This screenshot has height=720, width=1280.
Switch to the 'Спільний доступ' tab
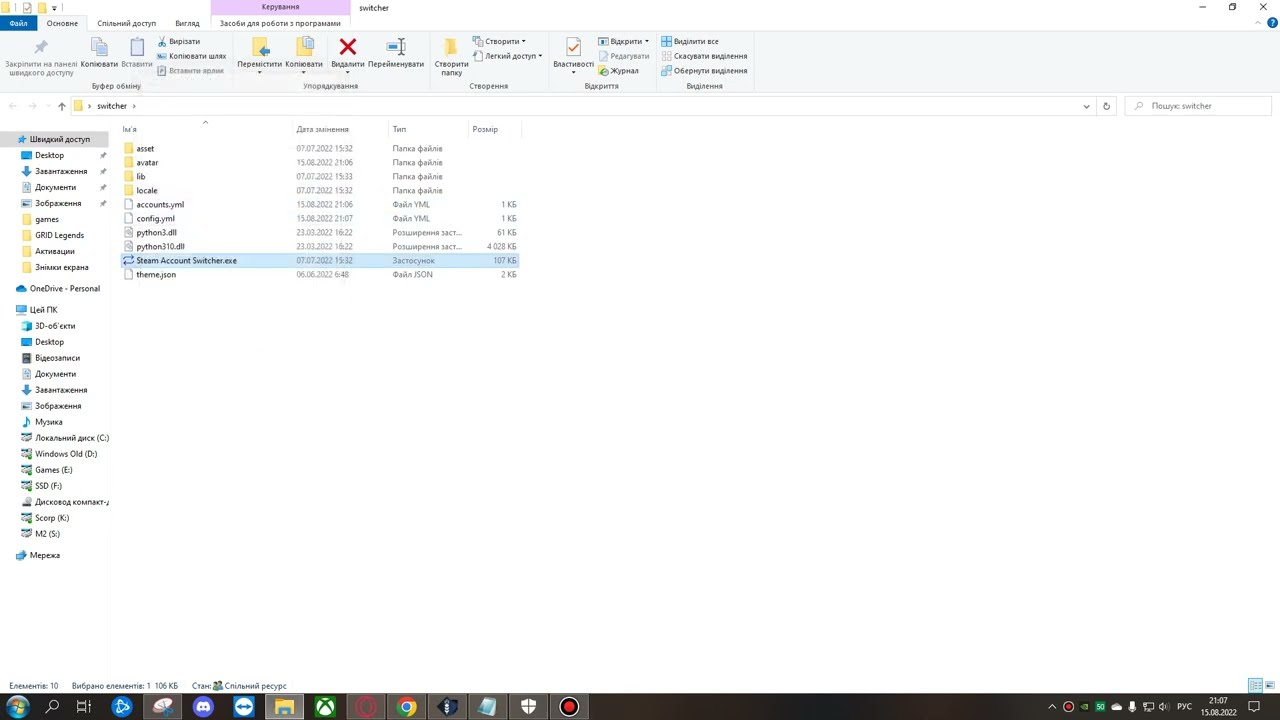click(126, 23)
